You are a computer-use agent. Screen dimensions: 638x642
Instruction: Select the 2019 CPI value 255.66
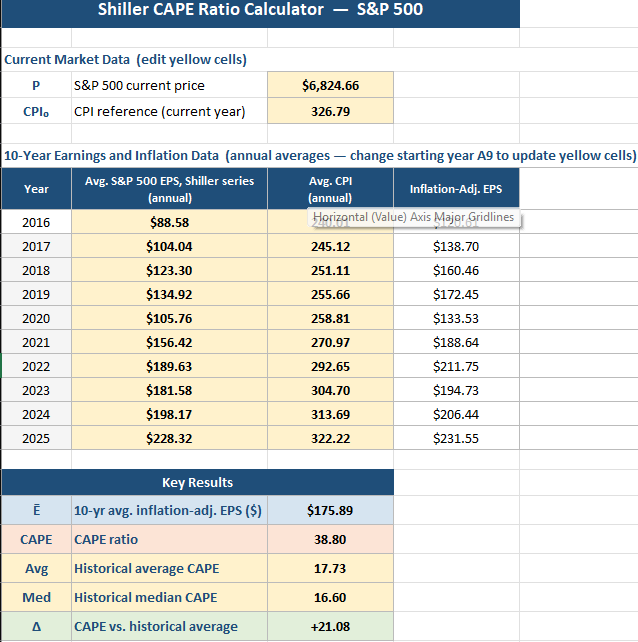pyautogui.click(x=330, y=294)
